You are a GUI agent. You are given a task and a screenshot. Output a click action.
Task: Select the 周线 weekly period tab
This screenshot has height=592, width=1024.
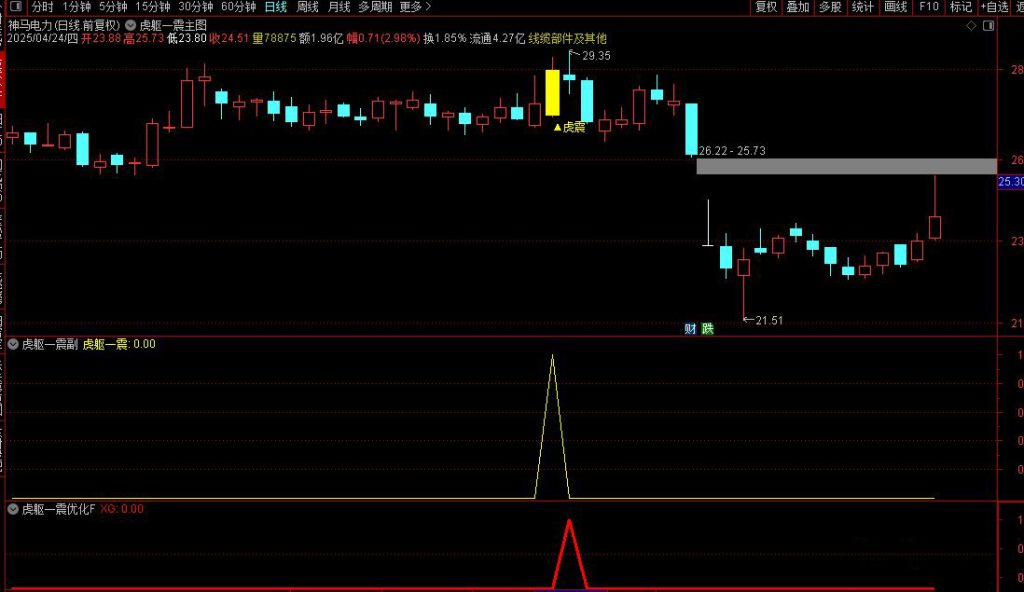pos(307,7)
